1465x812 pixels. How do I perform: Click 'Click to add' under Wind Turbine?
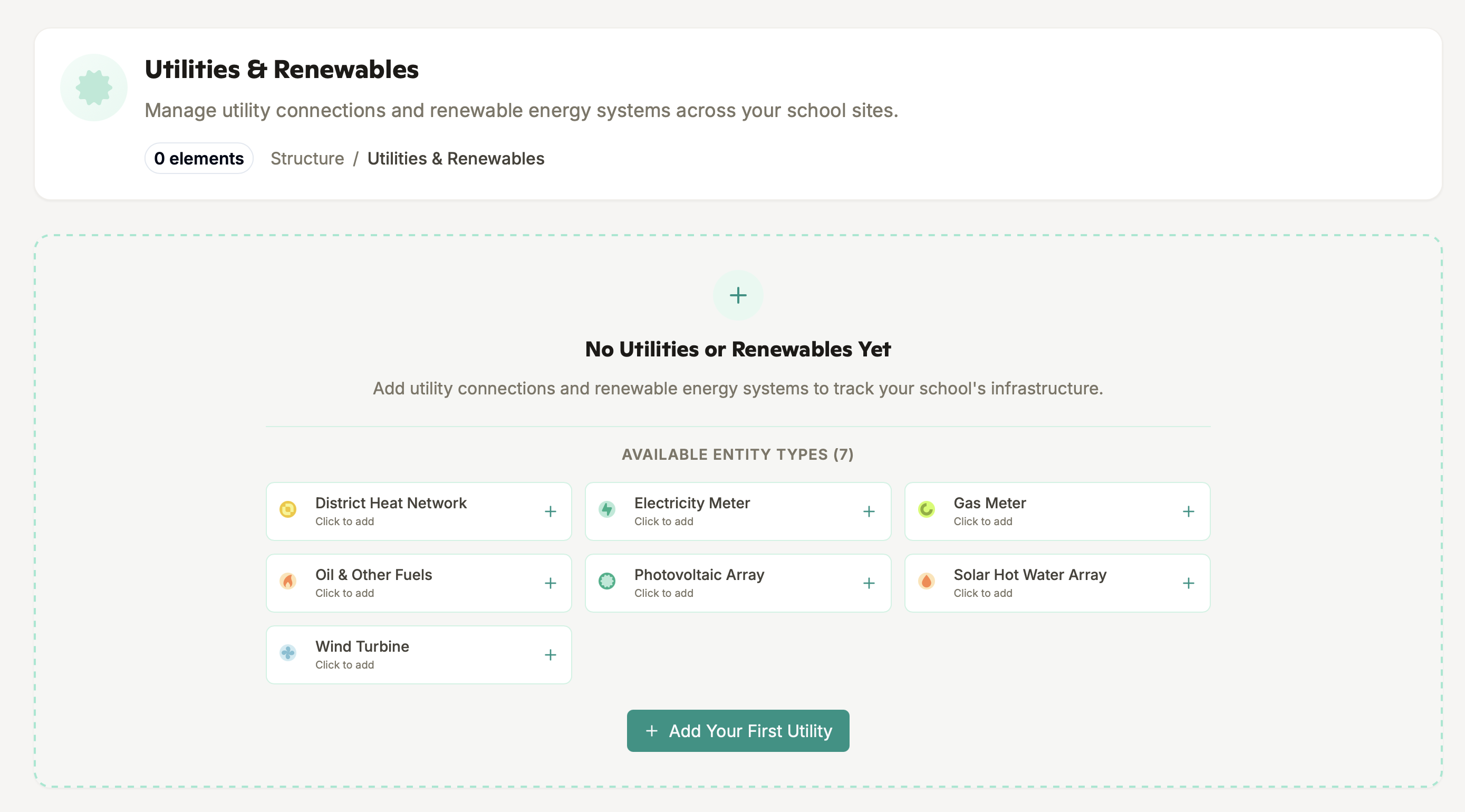(345, 665)
